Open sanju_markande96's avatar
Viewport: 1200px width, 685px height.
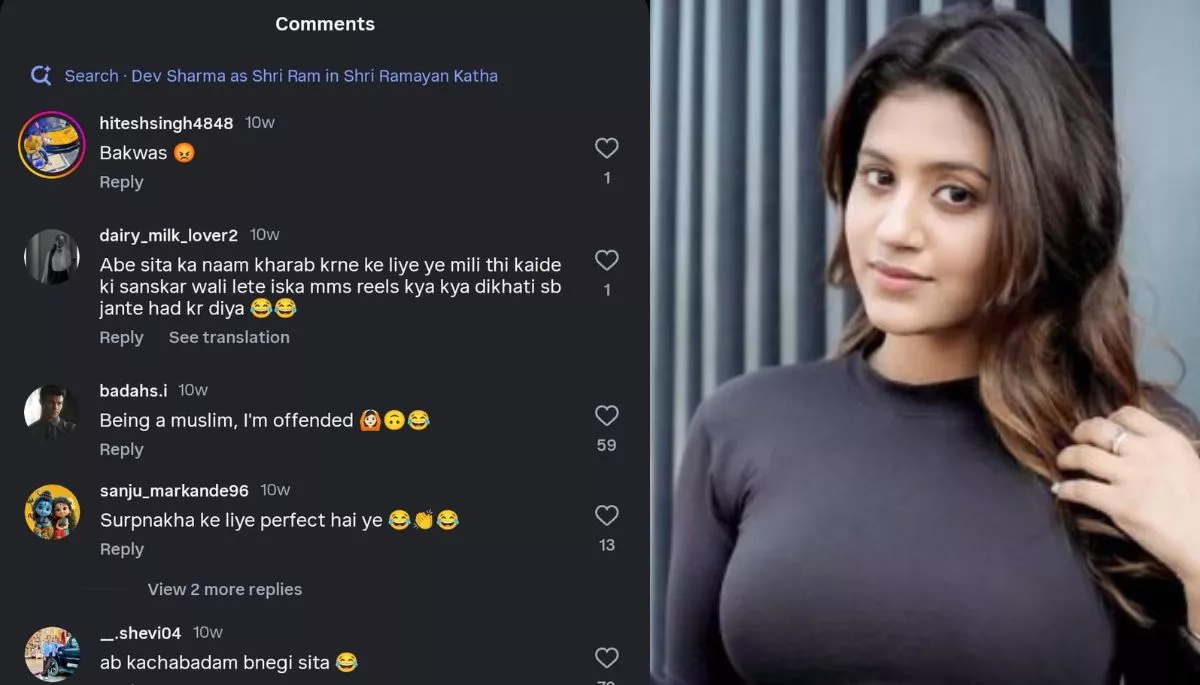tap(51, 512)
